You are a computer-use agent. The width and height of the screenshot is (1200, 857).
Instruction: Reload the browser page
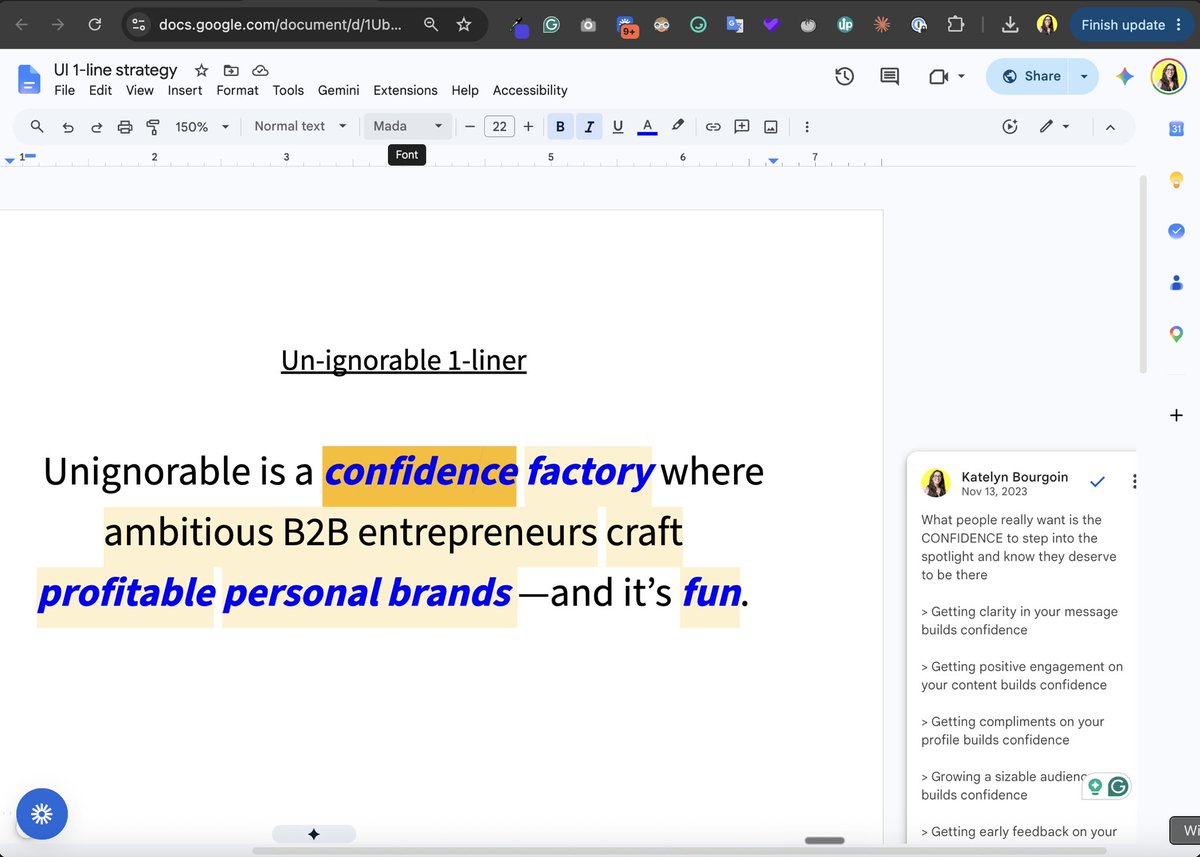pos(94,24)
